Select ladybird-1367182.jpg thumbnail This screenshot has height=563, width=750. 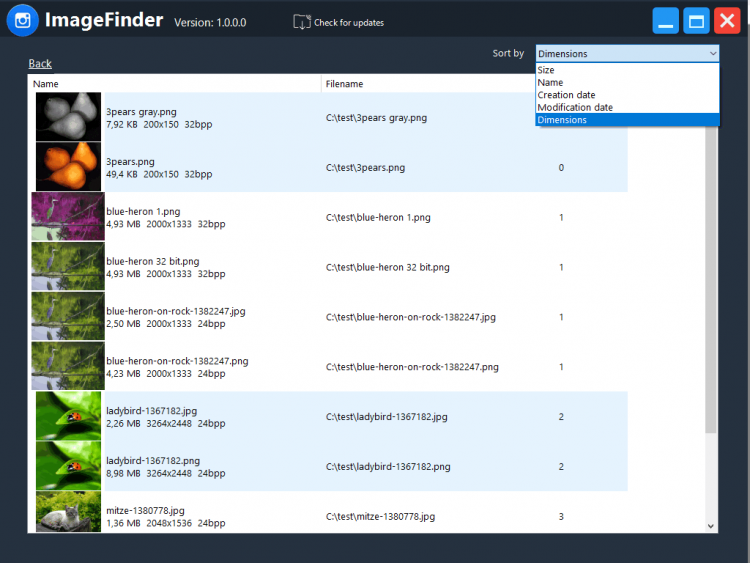coord(68,416)
